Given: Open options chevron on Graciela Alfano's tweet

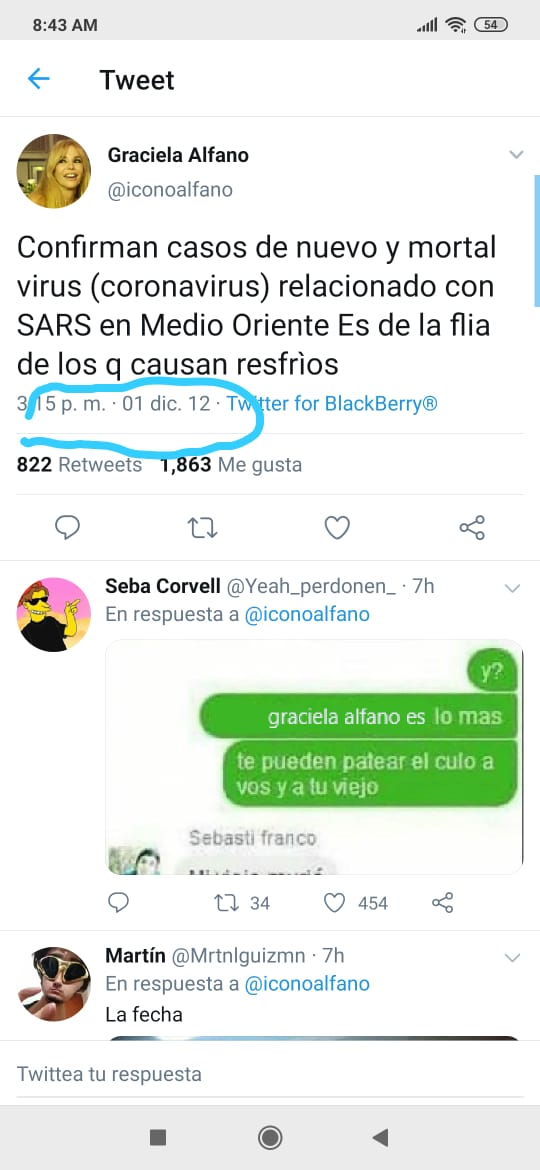Looking at the screenshot, I should click(516, 154).
